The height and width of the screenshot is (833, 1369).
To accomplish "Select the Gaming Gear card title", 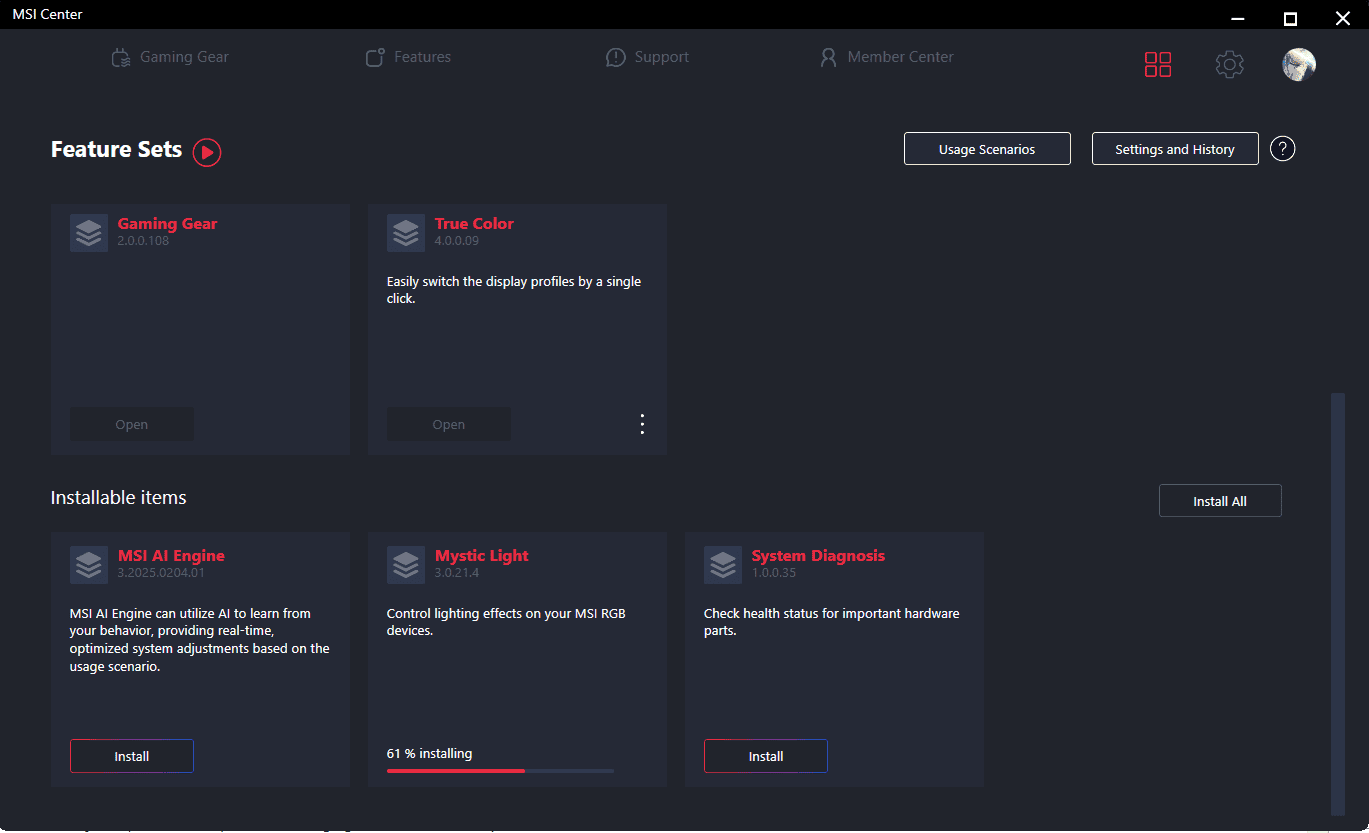I will (167, 224).
